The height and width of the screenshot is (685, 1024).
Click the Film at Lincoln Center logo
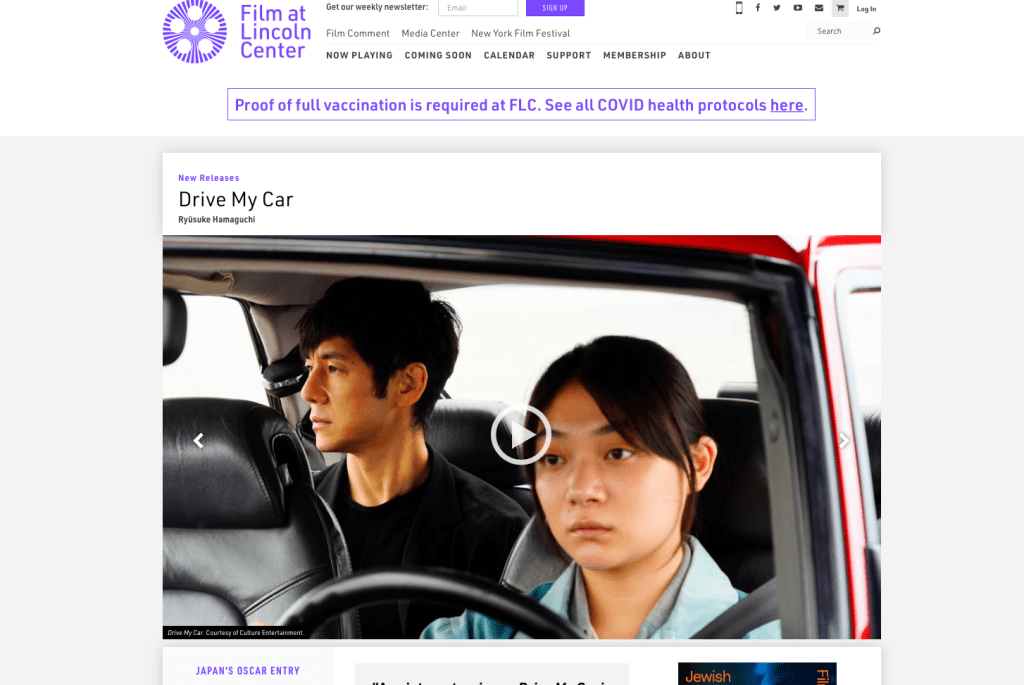234,32
